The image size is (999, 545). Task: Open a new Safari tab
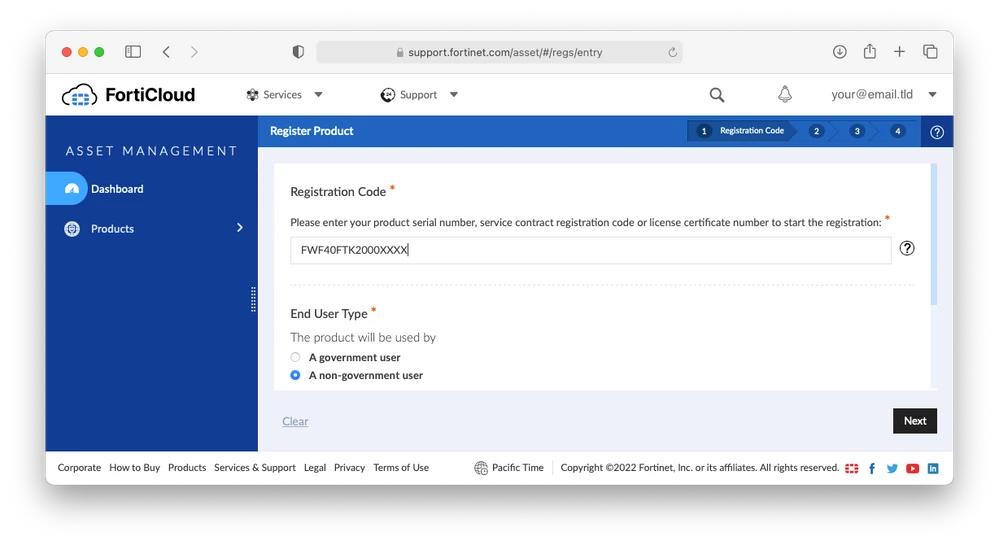899,52
